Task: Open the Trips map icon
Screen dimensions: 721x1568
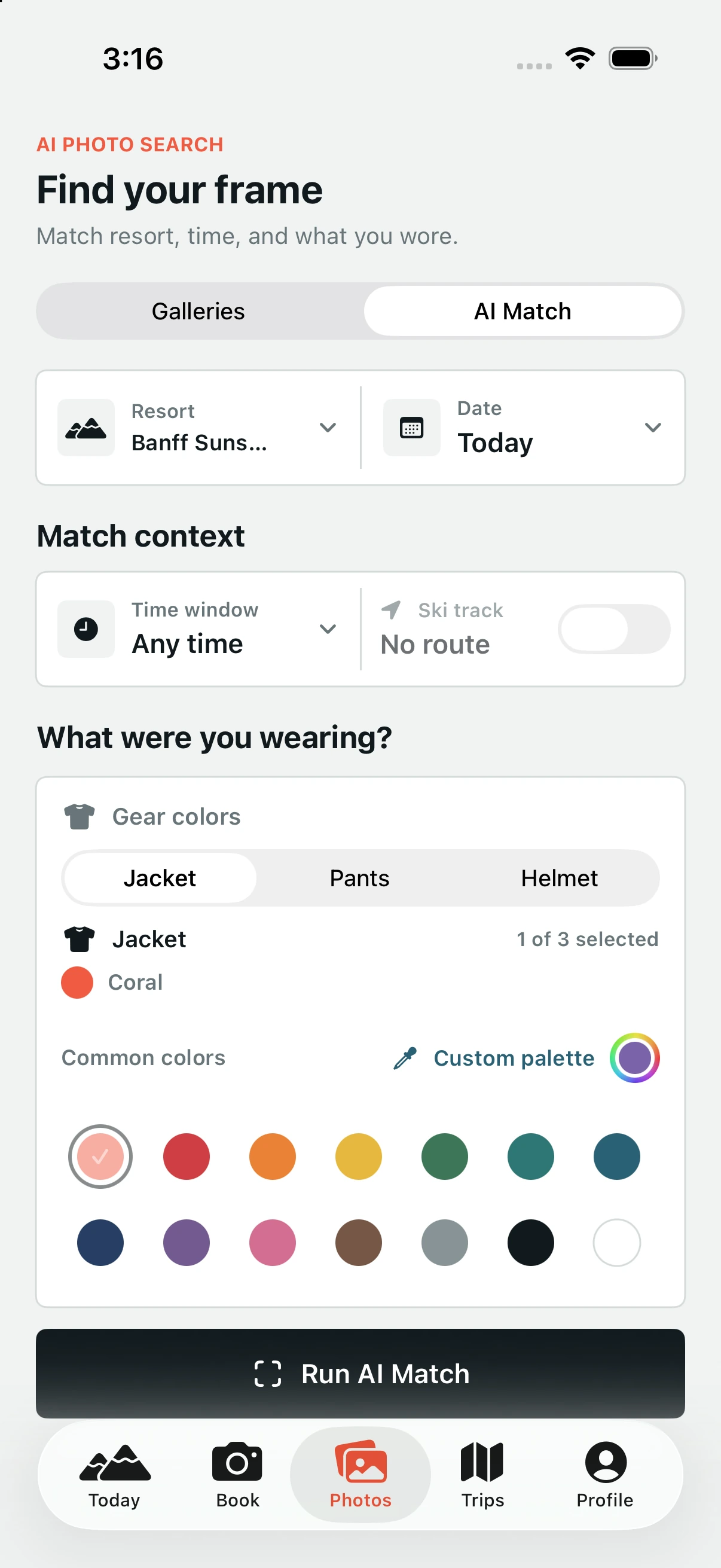Action: (x=482, y=1462)
